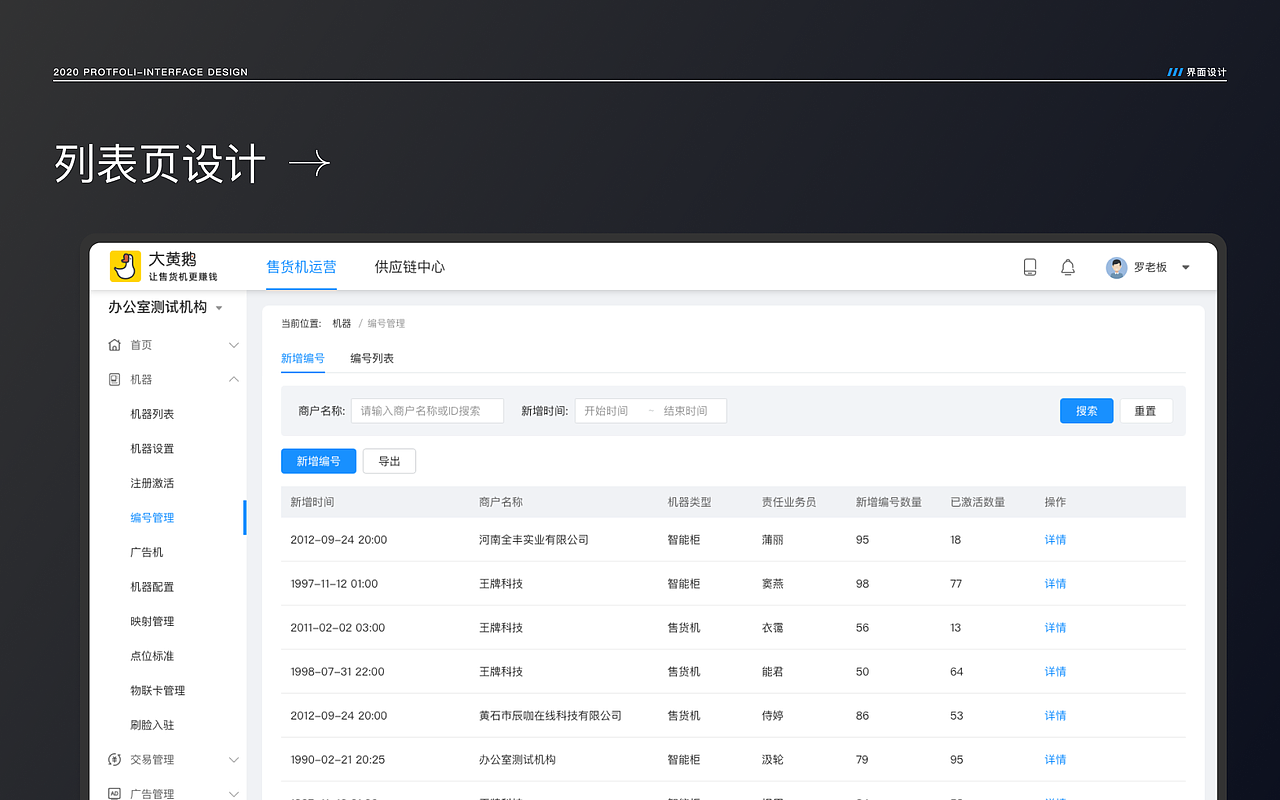
Task: Open 点位标准 in sidebar
Action: [152, 656]
